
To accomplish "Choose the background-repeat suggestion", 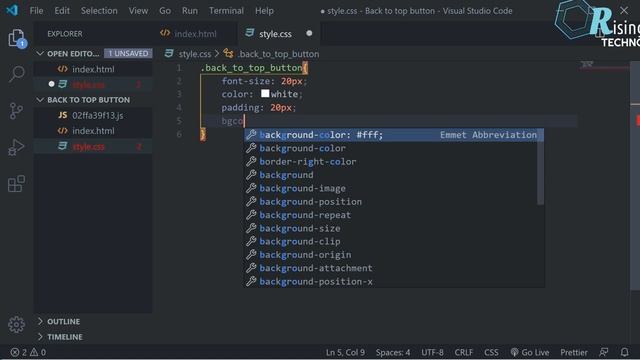I will [391, 215].
